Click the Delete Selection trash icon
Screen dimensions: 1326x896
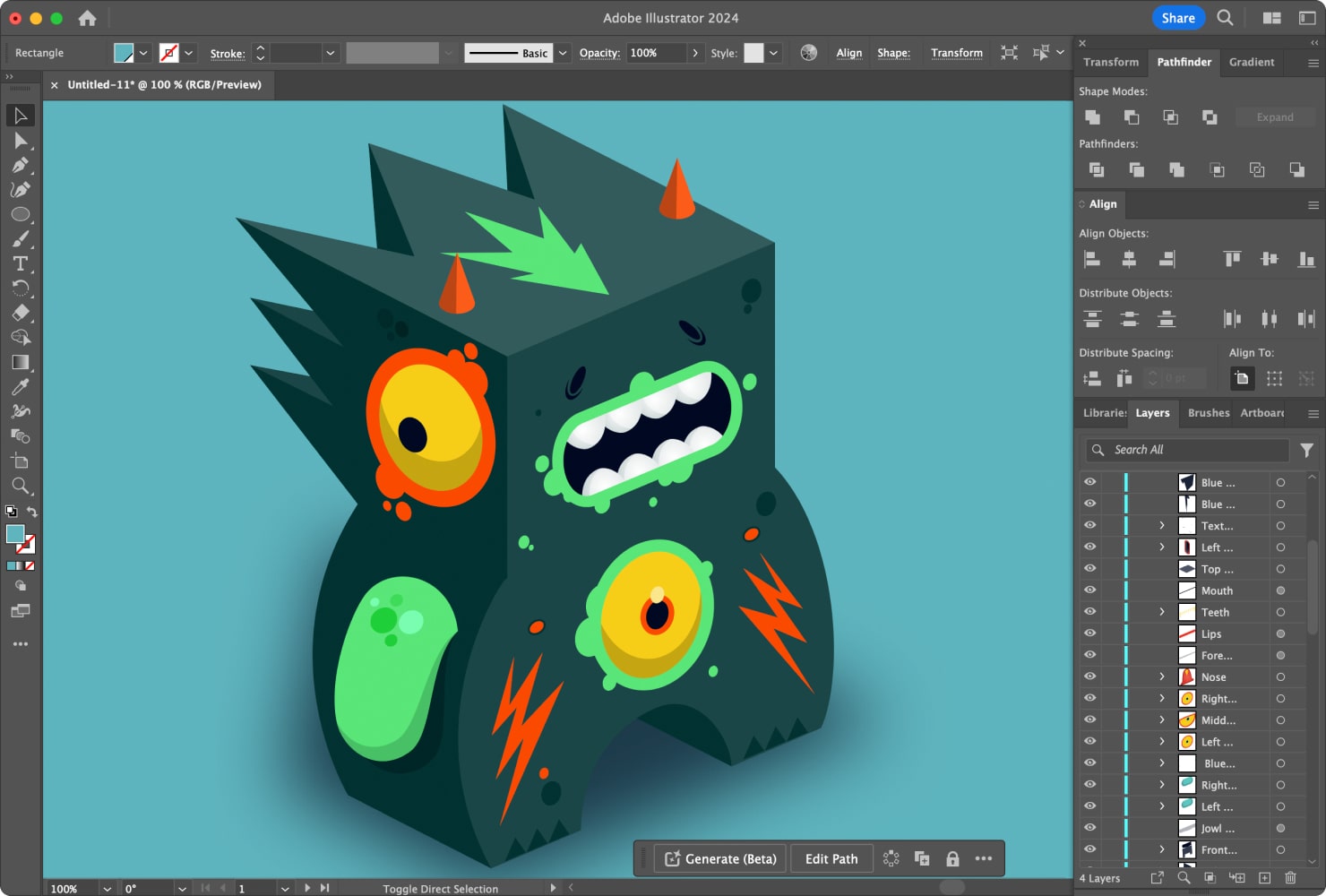click(x=1290, y=878)
